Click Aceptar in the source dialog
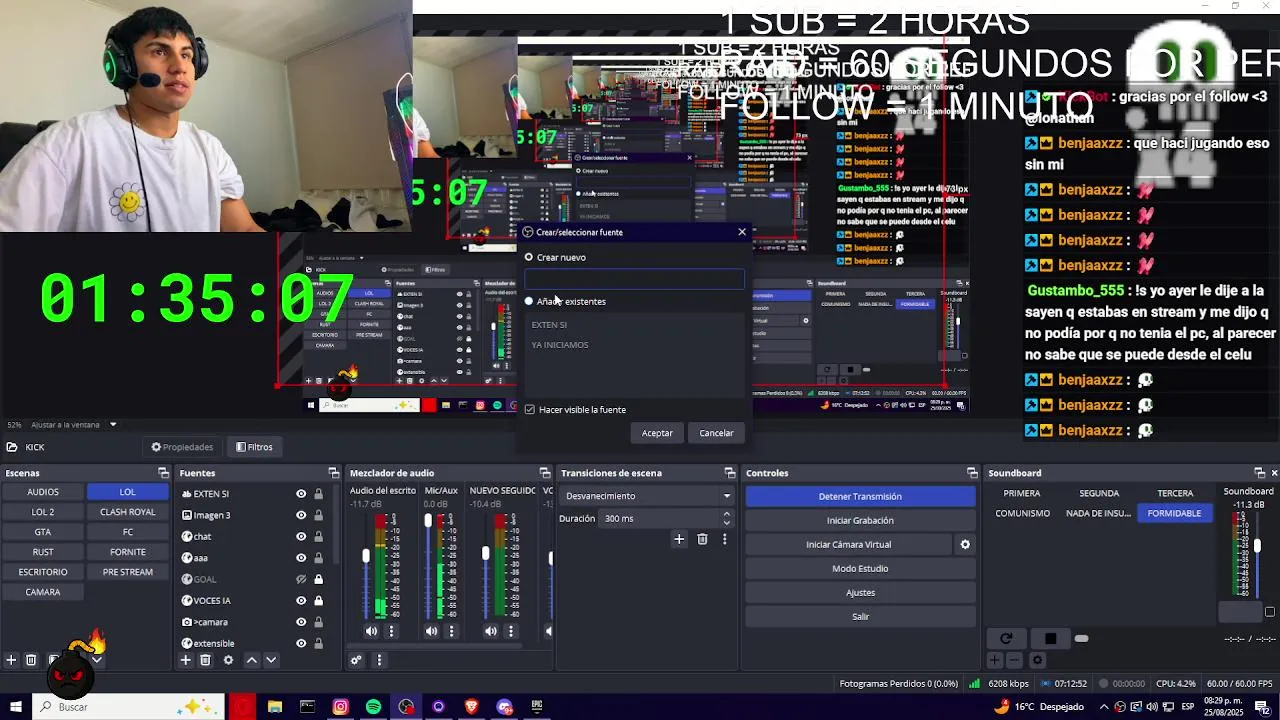The image size is (1280, 720). tap(657, 433)
